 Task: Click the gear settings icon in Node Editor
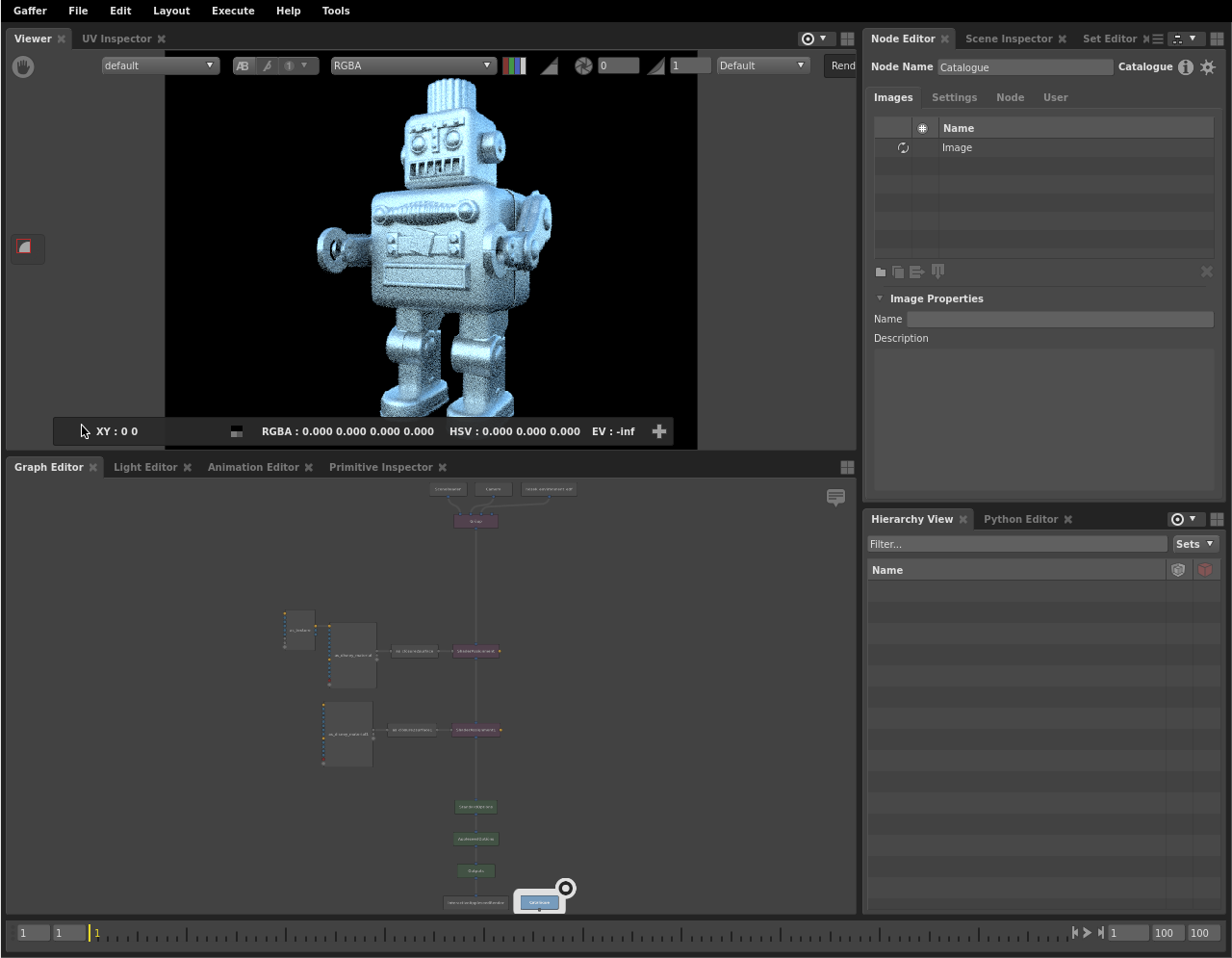[1208, 66]
